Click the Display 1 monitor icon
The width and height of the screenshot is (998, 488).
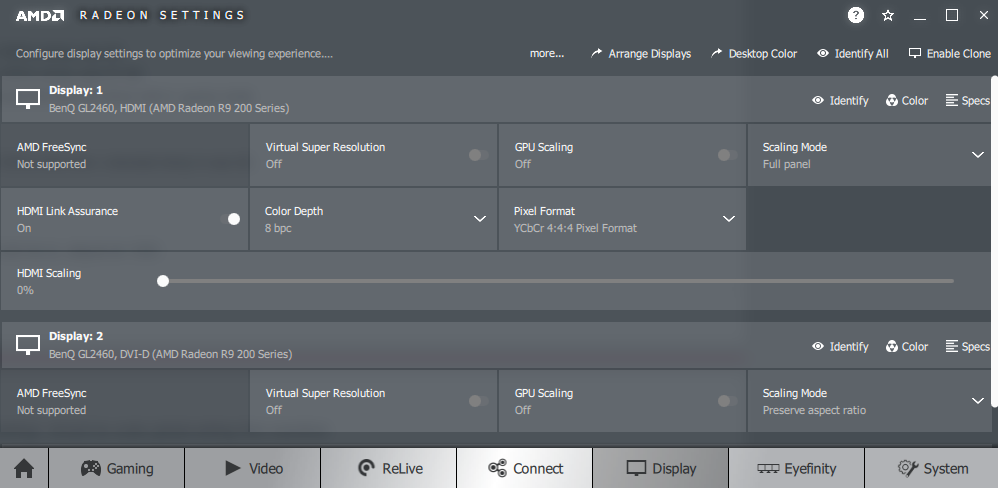click(28, 99)
